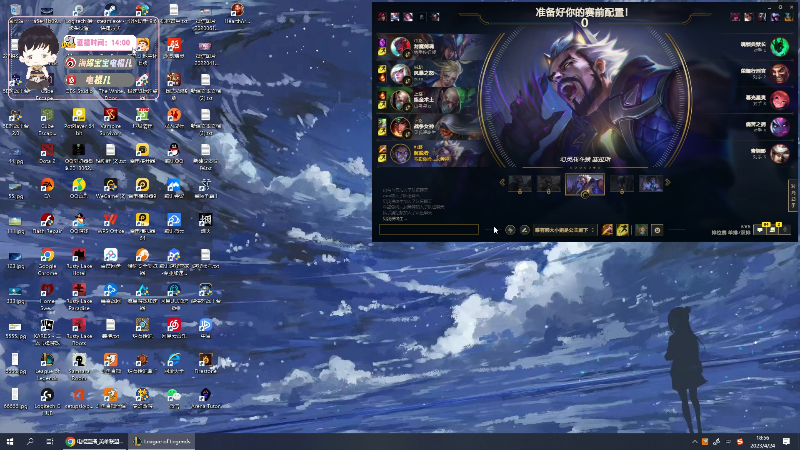Pick the unlocked skin thumbnail next to the right arrow

651,183
